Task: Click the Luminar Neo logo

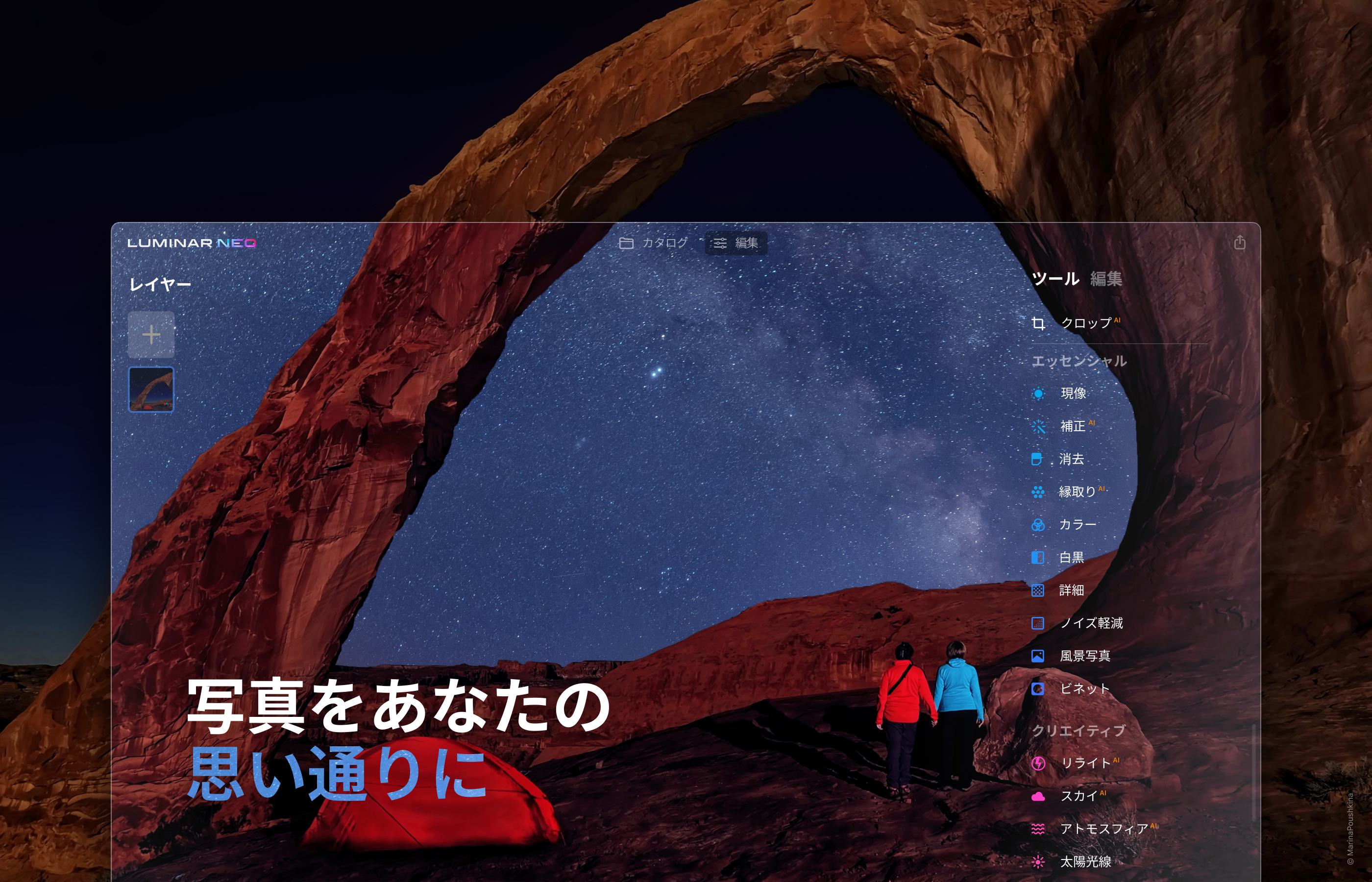Action: click(x=191, y=243)
